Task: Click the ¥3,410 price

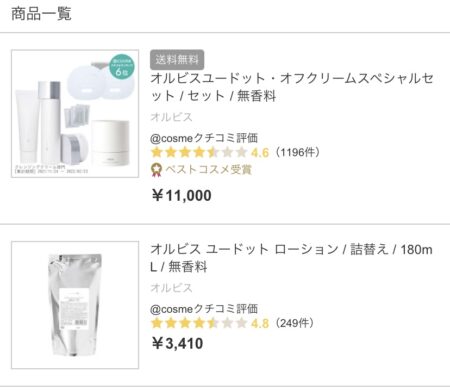Action: click(x=177, y=343)
